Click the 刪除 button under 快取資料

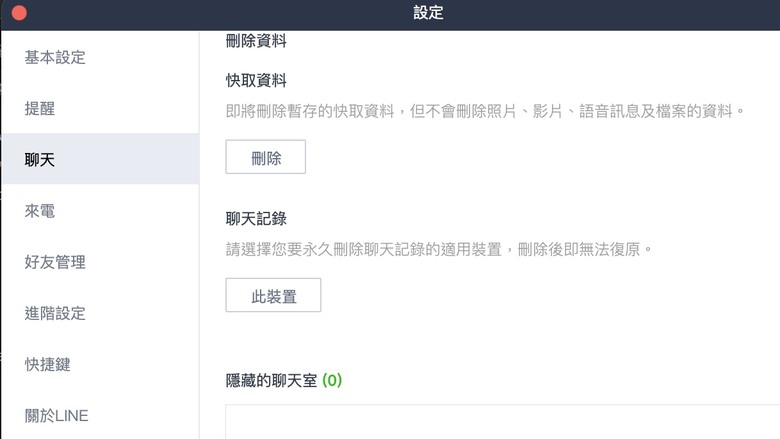[x=266, y=157]
